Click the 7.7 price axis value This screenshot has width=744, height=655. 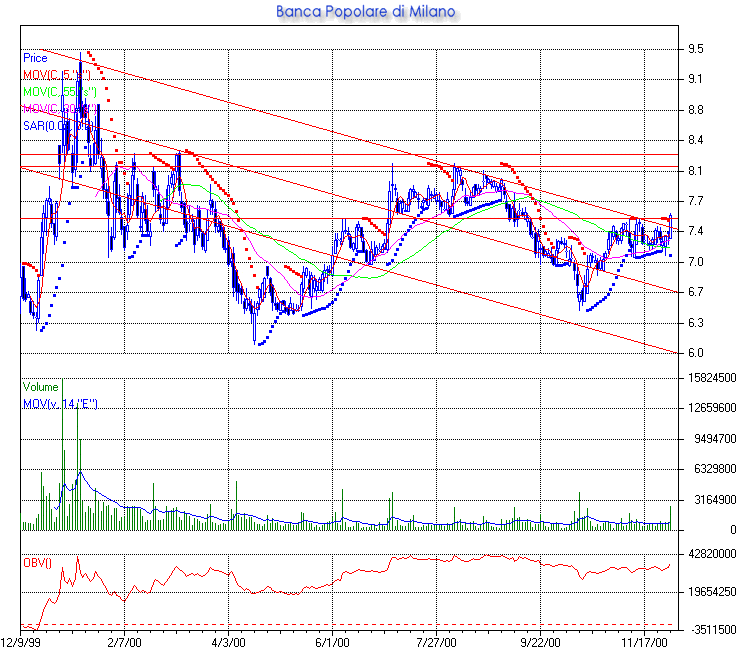[x=696, y=201]
